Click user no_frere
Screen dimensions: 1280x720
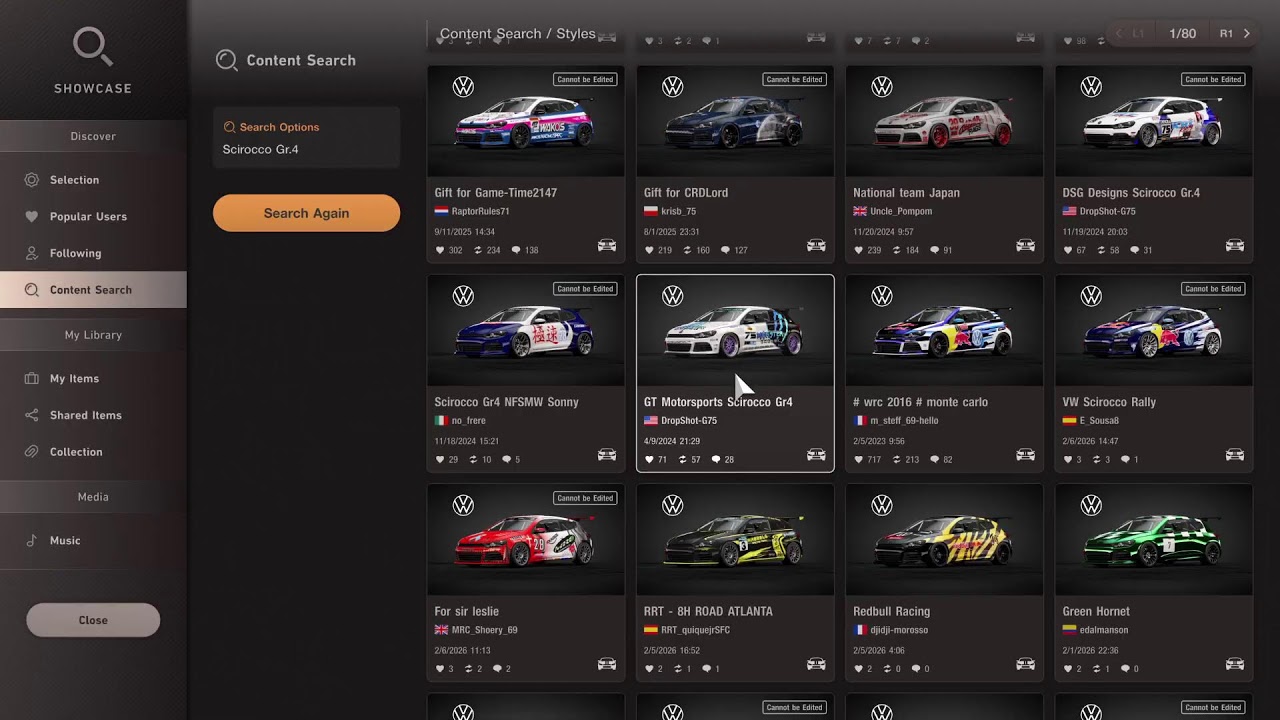tap(468, 421)
